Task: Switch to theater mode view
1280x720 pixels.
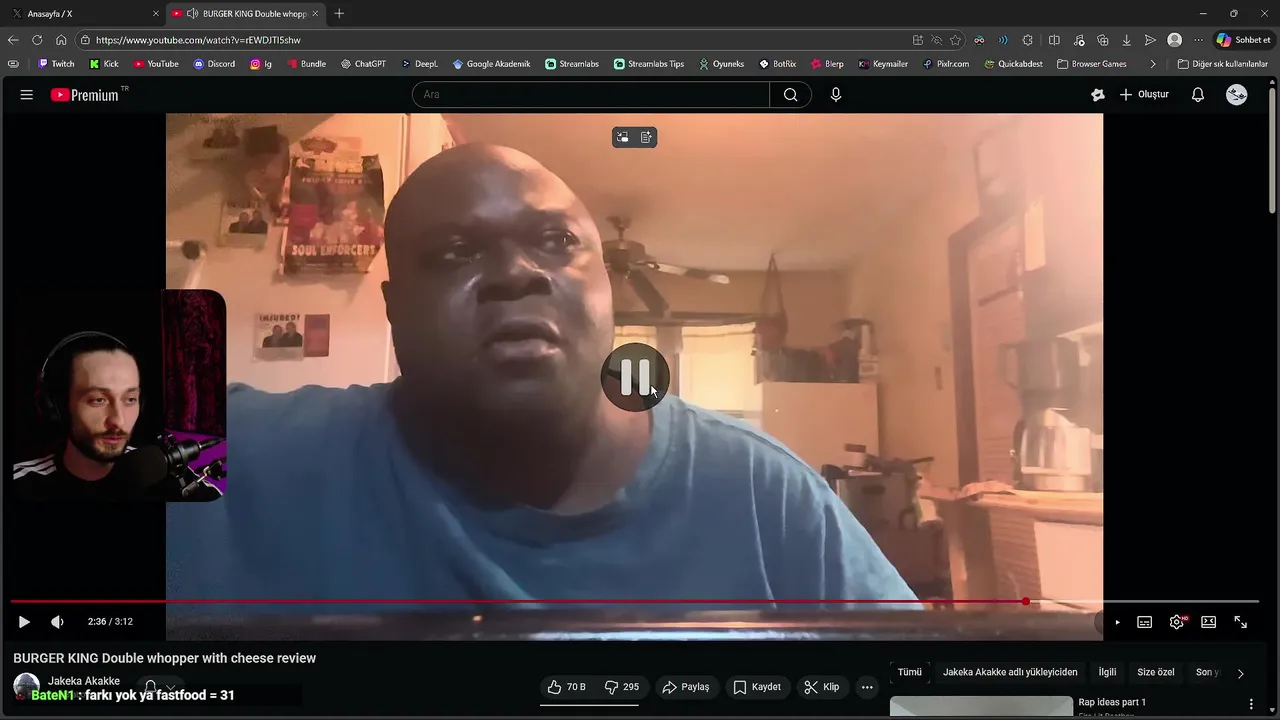Action: click(1209, 622)
